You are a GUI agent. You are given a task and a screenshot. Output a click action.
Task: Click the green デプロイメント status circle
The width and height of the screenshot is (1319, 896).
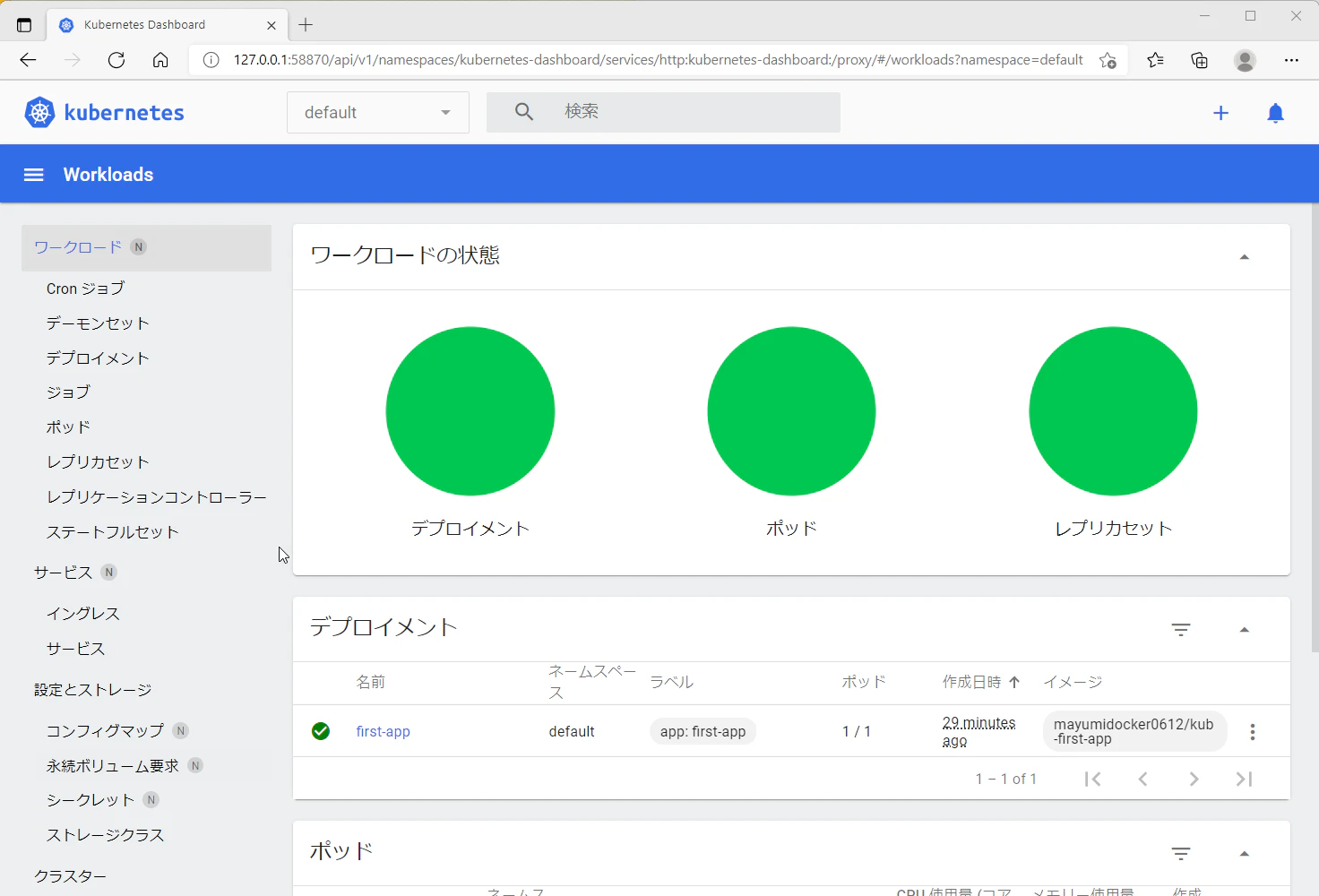(470, 411)
